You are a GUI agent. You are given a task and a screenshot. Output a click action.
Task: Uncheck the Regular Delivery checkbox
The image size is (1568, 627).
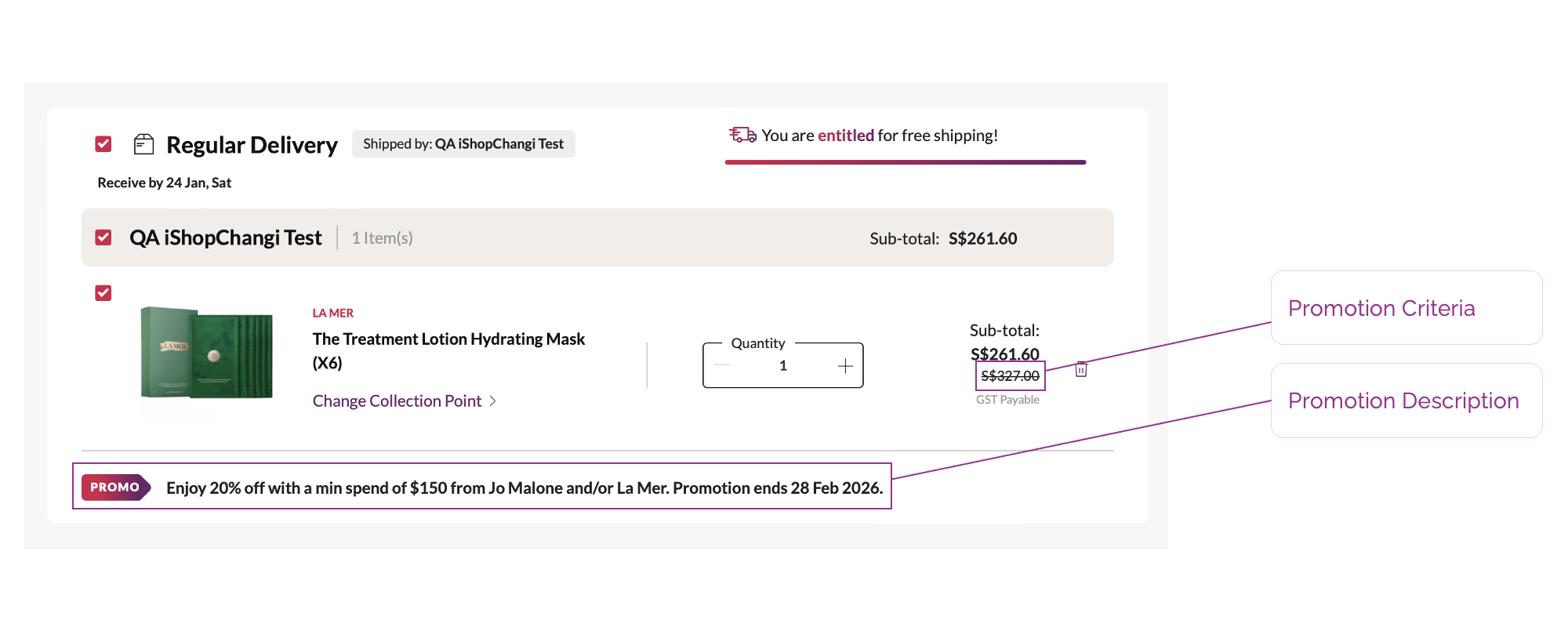pyautogui.click(x=103, y=144)
